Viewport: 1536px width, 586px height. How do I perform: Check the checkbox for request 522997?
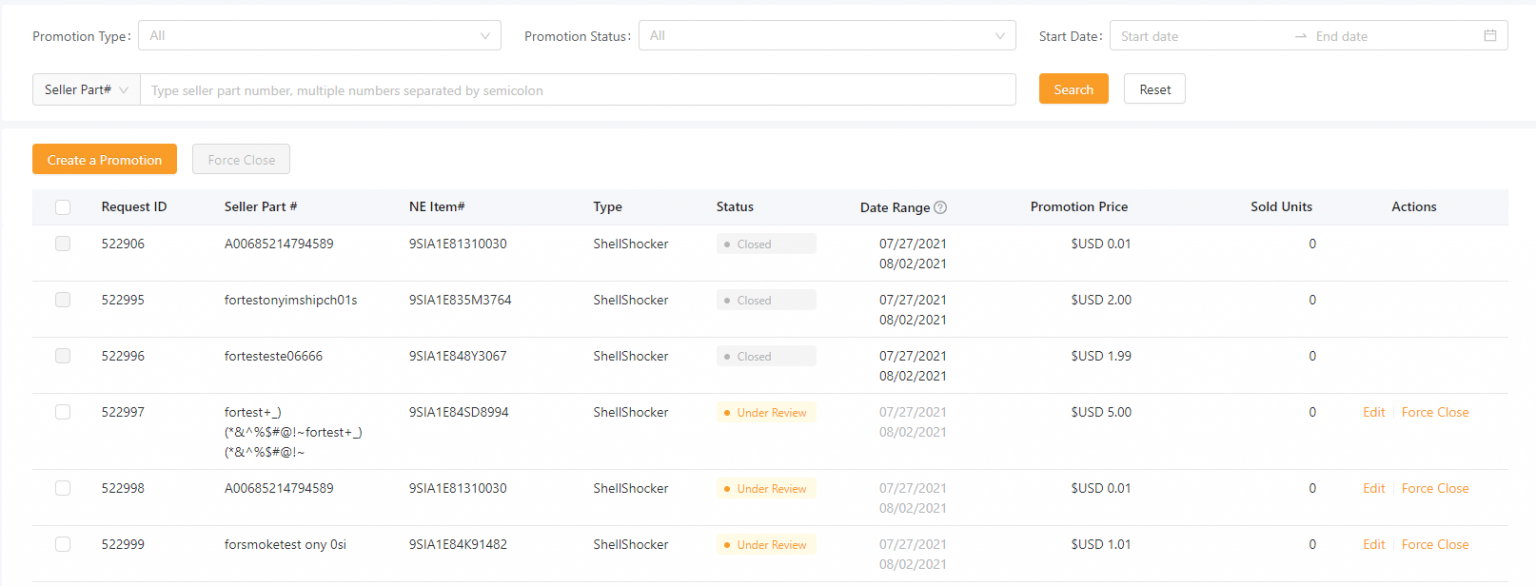63,412
